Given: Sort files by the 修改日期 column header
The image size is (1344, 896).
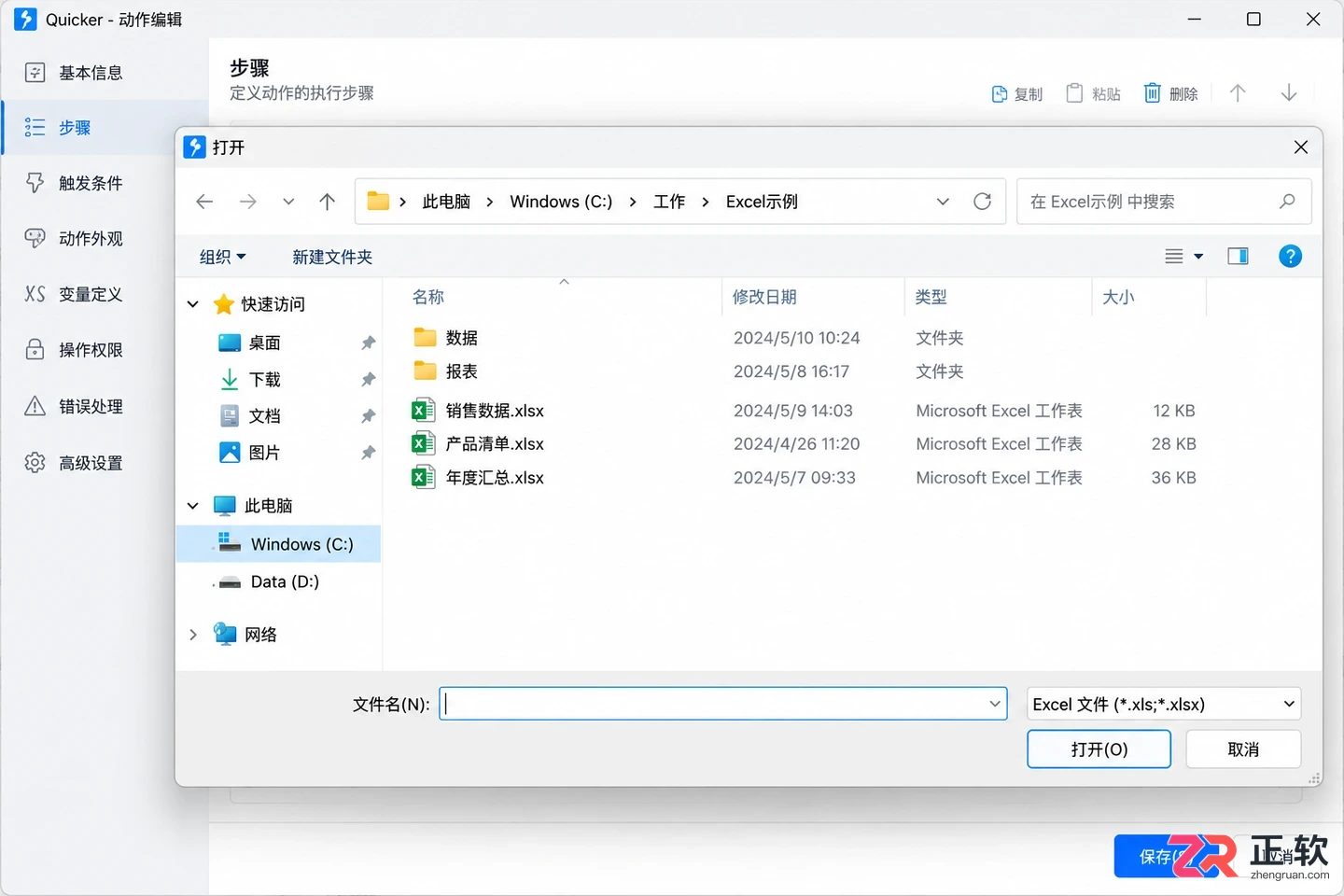Looking at the screenshot, I should [x=764, y=297].
